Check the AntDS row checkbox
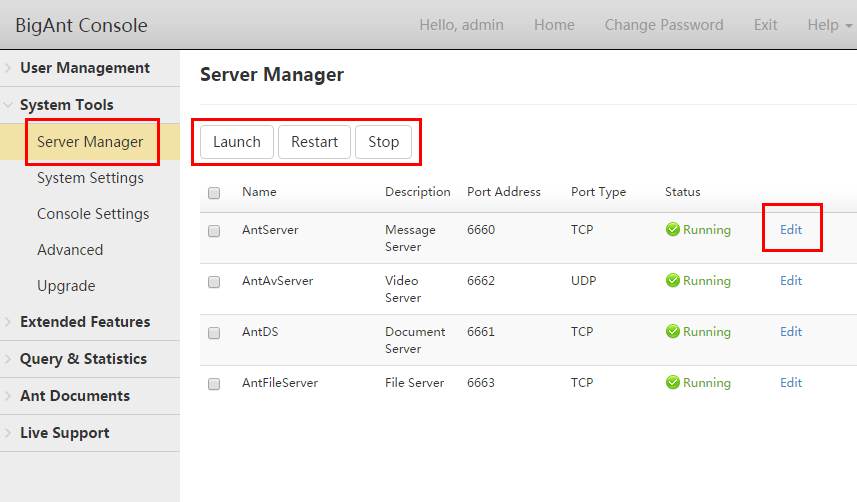The height and width of the screenshot is (502, 857). click(x=214, y=332)
